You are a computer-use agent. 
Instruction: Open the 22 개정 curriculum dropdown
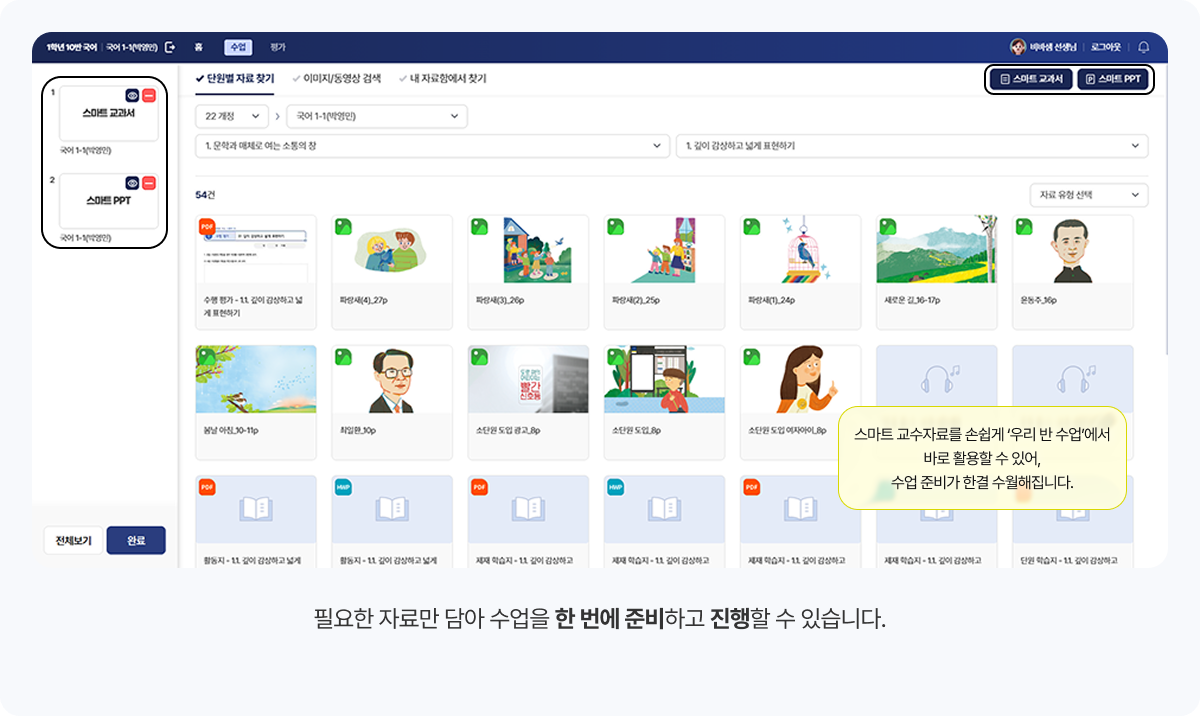click(x=232, y=117)
